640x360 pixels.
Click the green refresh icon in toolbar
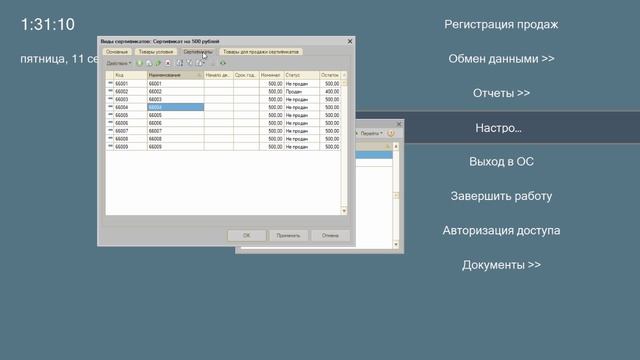pos(222,63)
